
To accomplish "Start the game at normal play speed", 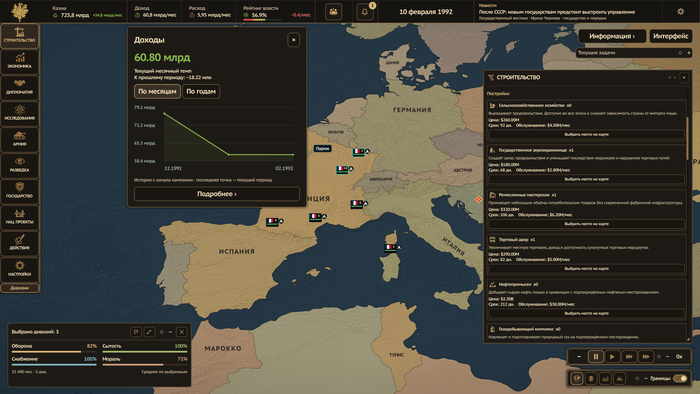I will coord(612,357).
